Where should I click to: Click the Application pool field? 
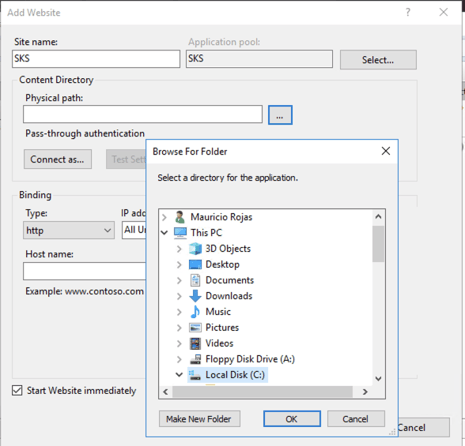[x=259, y=59]
